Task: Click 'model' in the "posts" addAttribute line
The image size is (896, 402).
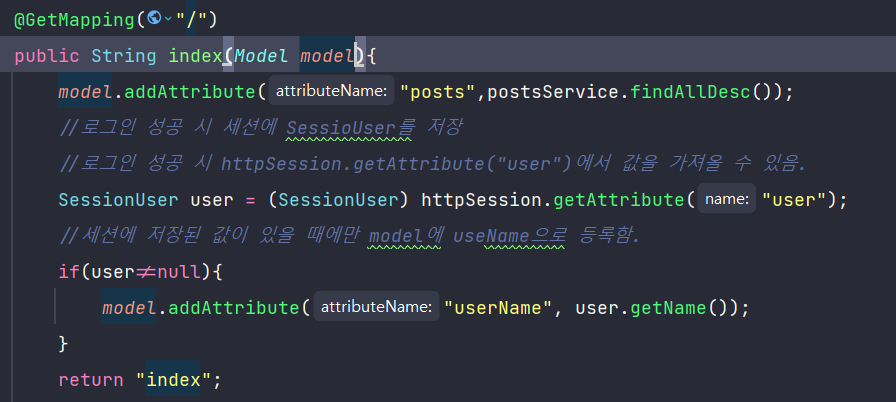Action: 85,92
